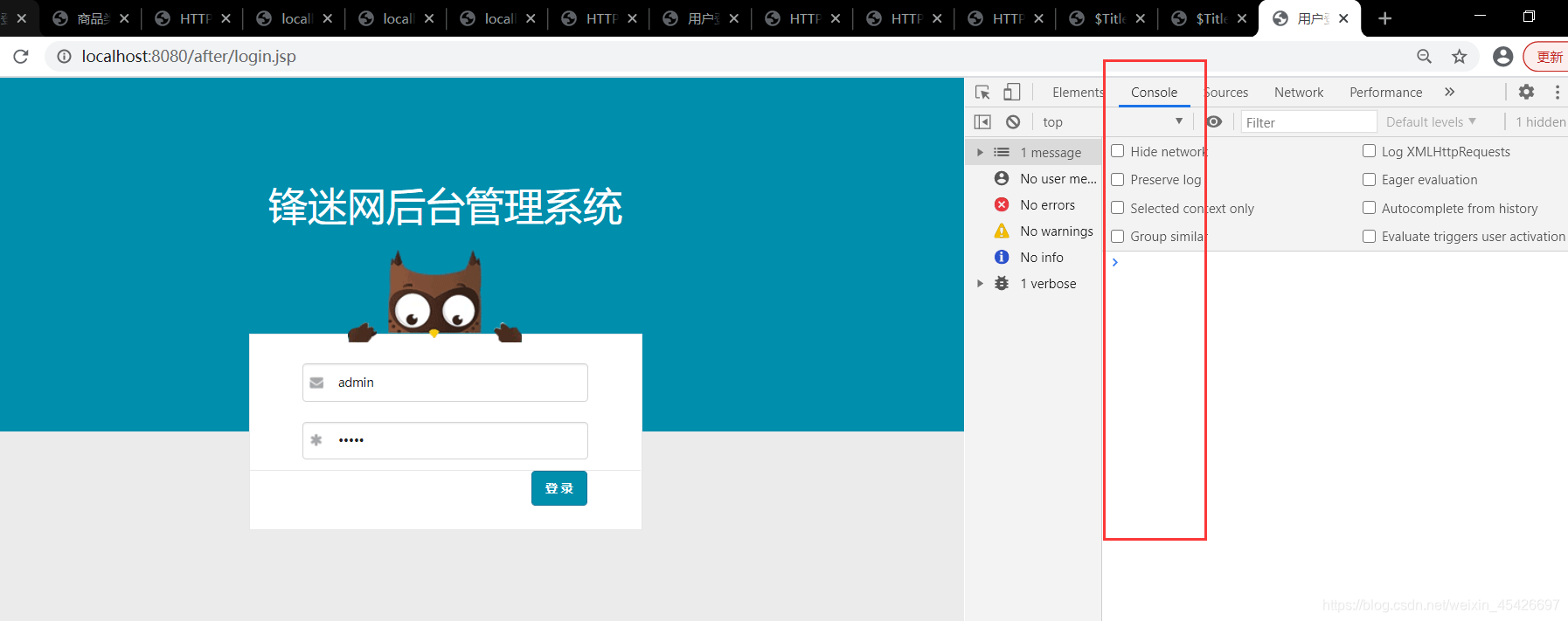This screenshot has width=1568, height=621.
Task: Select the 1 verbose row
Action: click(1034, 283)
